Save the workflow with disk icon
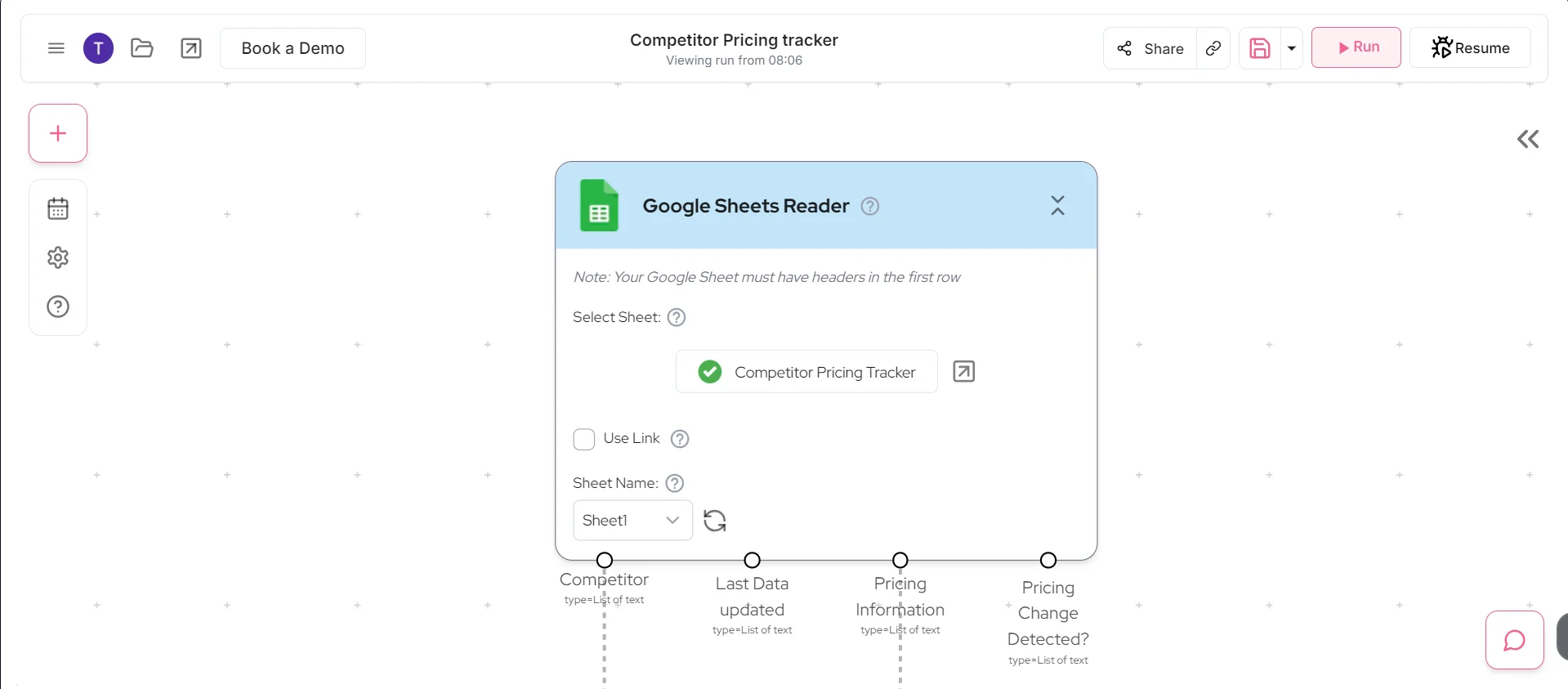The width and height of the screenshot is (1568, 689). point(1260,48)
